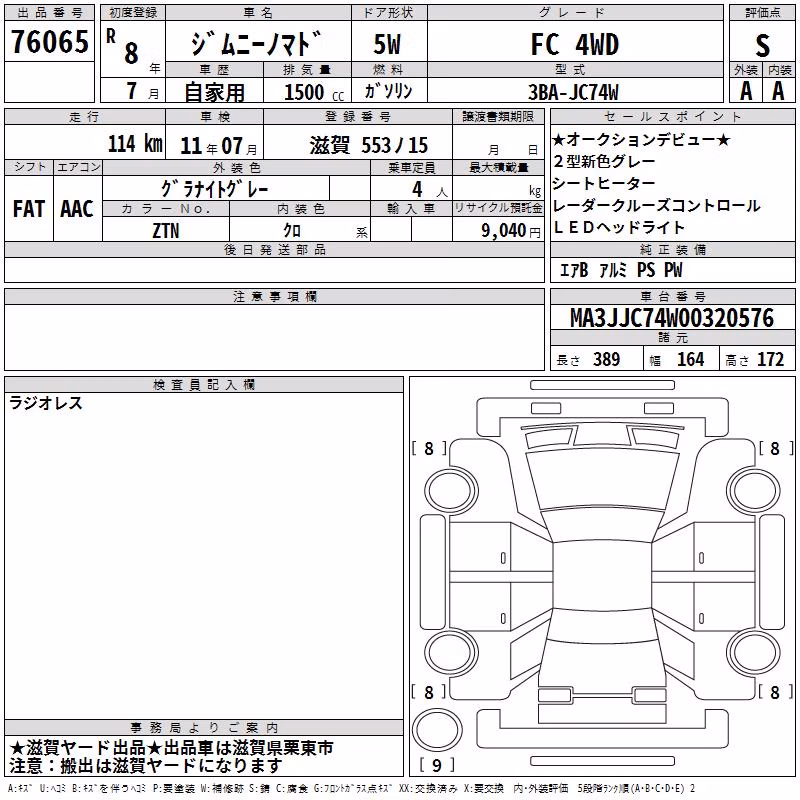Select chassis number MA3JJC74W00320576
Viewport: 800px width, 800px height.
[672, 318]
